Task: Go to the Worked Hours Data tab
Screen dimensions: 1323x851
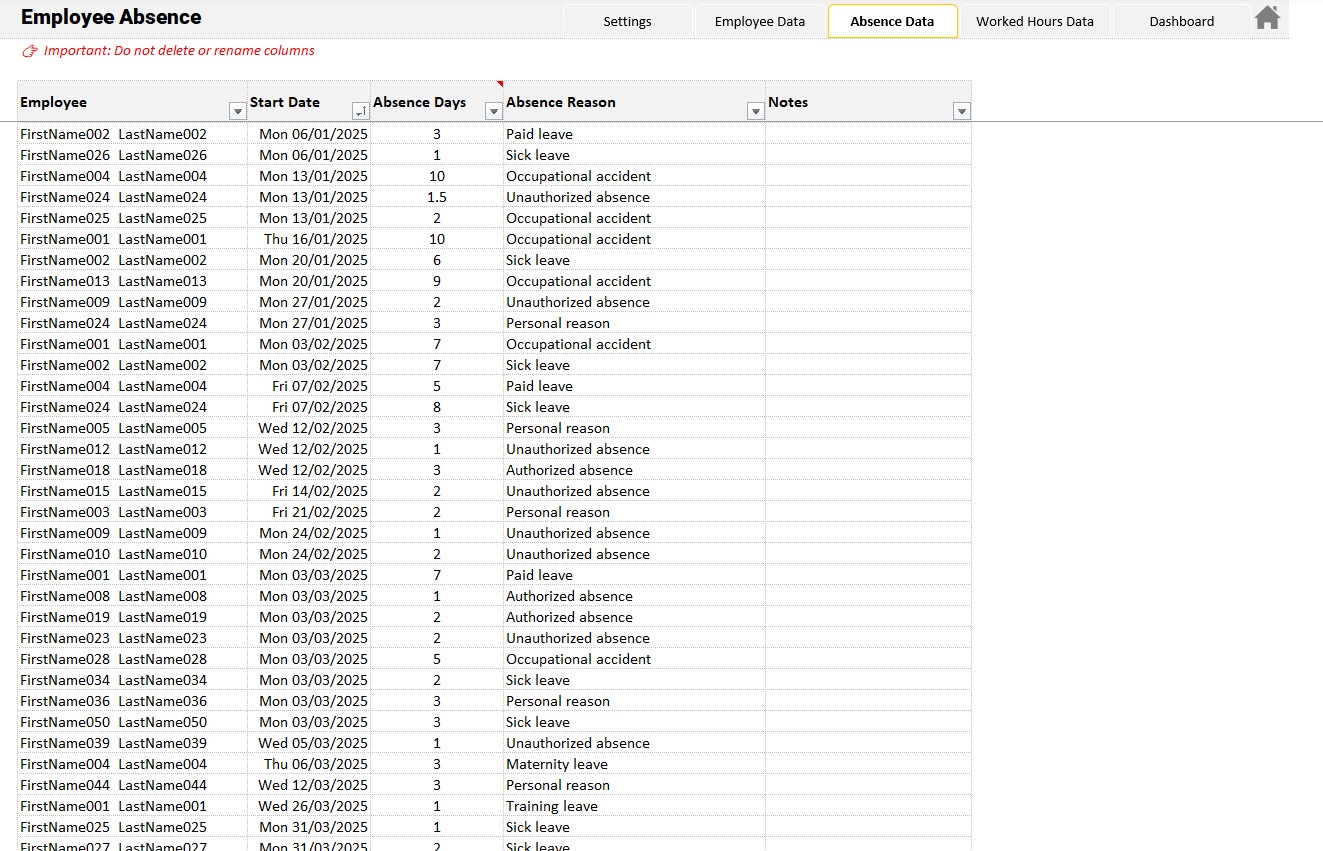Action: [1034, 21]
